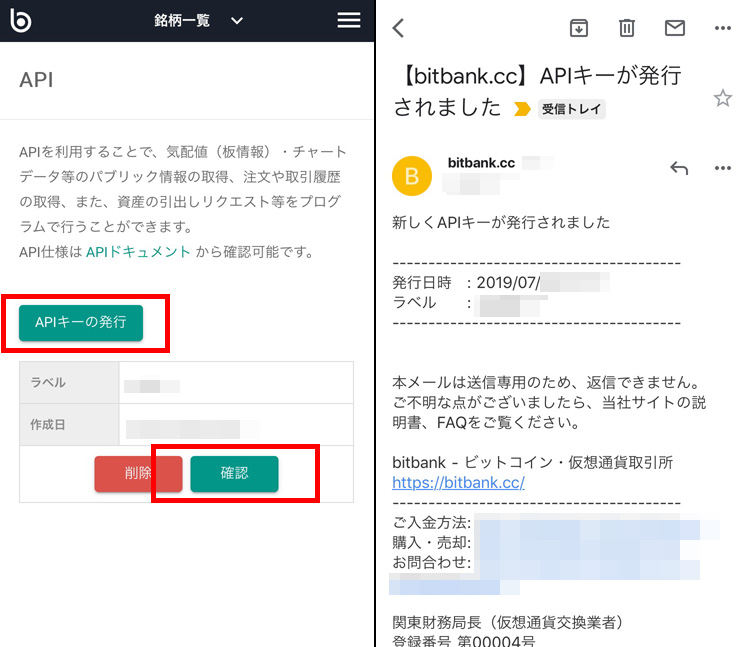Click the APIキーの発行 button
Image resolution: width=750 pixels, height=647 pixels.
81,323
